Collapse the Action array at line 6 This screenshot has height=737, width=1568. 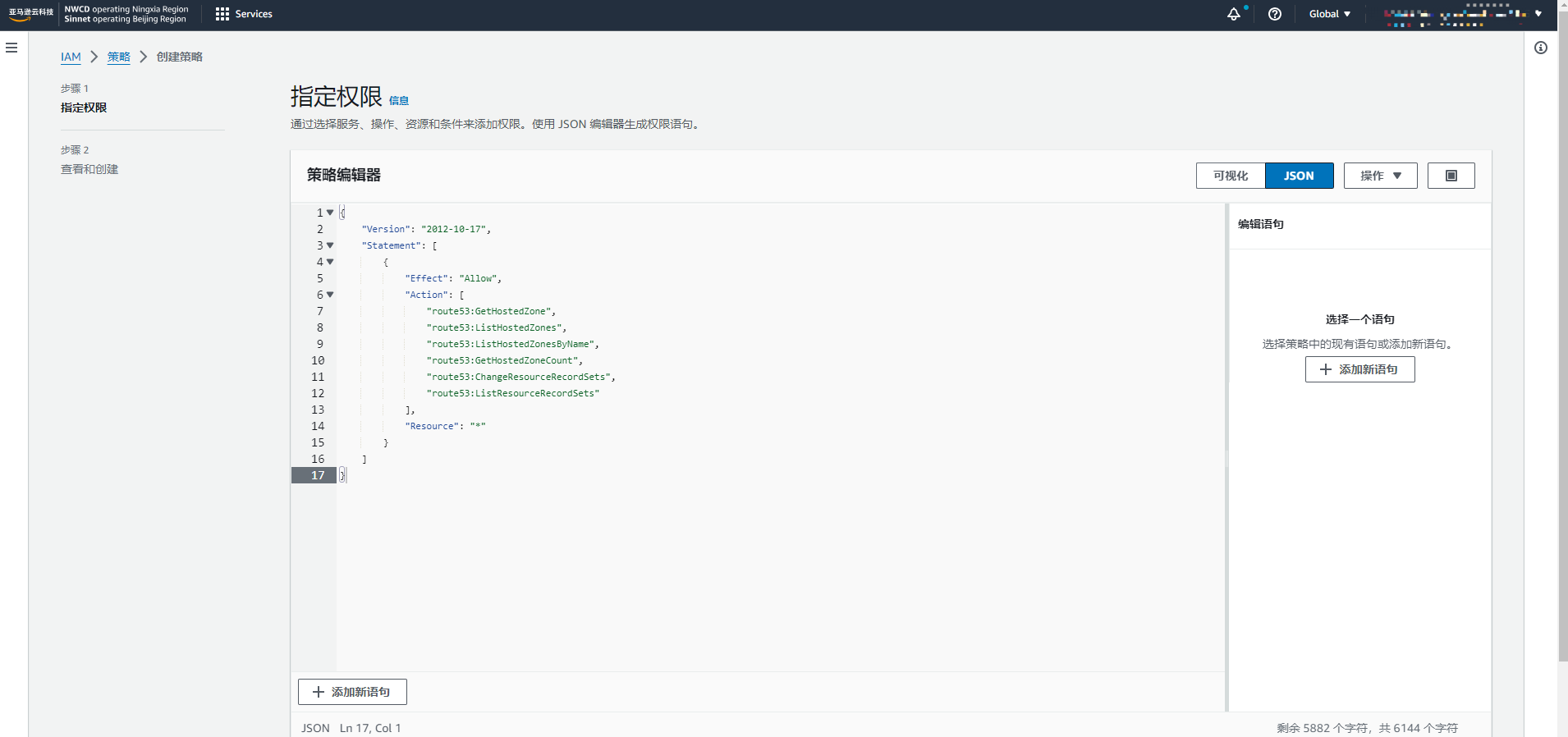tap(330, 295)
